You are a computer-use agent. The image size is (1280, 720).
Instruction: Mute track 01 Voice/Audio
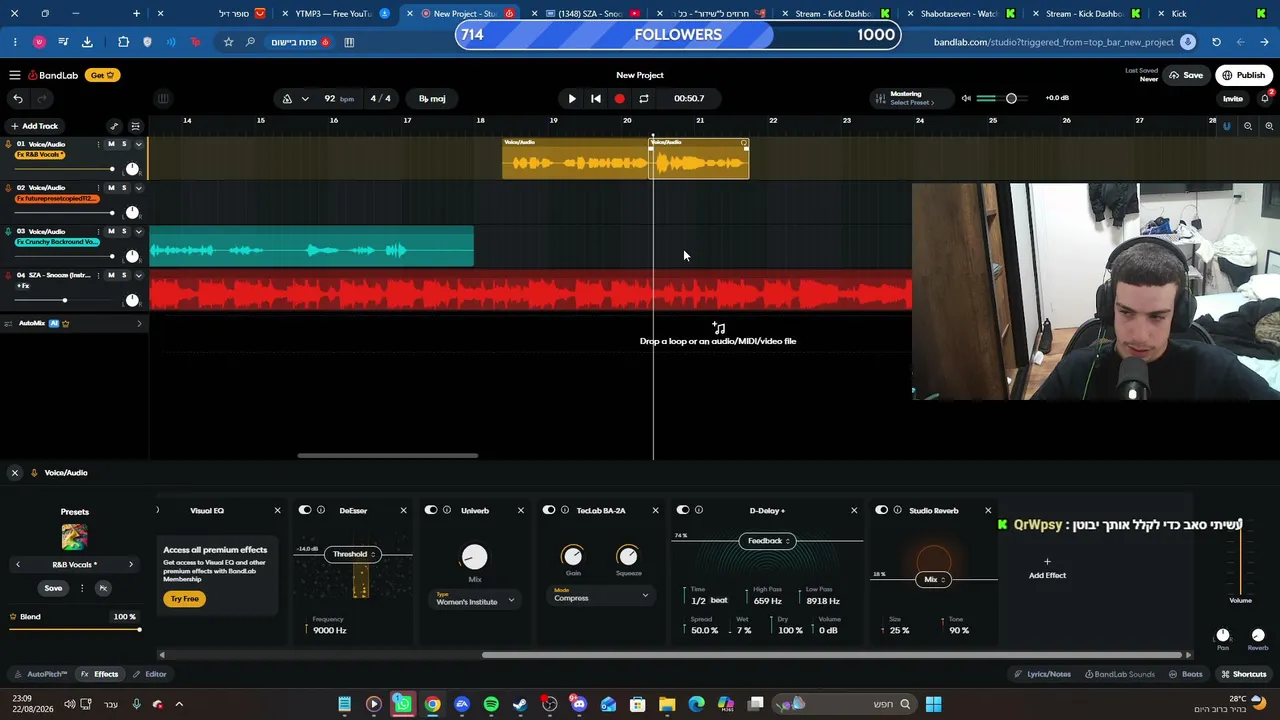(111, 144)
